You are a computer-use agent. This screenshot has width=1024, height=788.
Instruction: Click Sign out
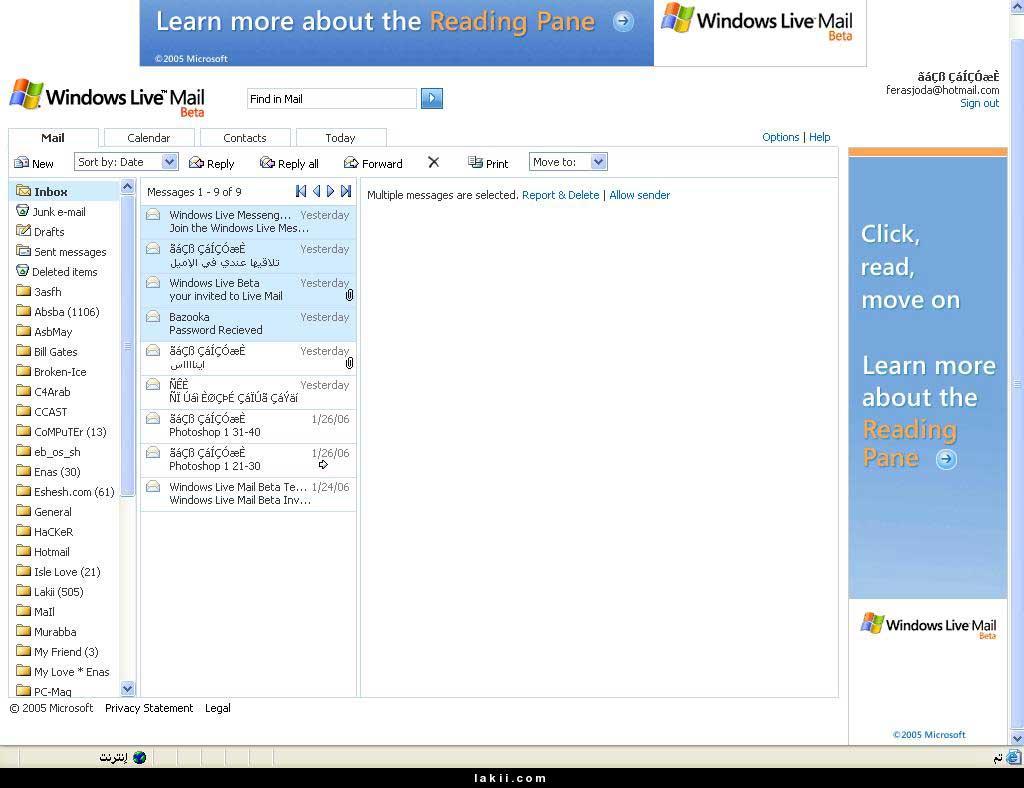(x=979, y=103)
